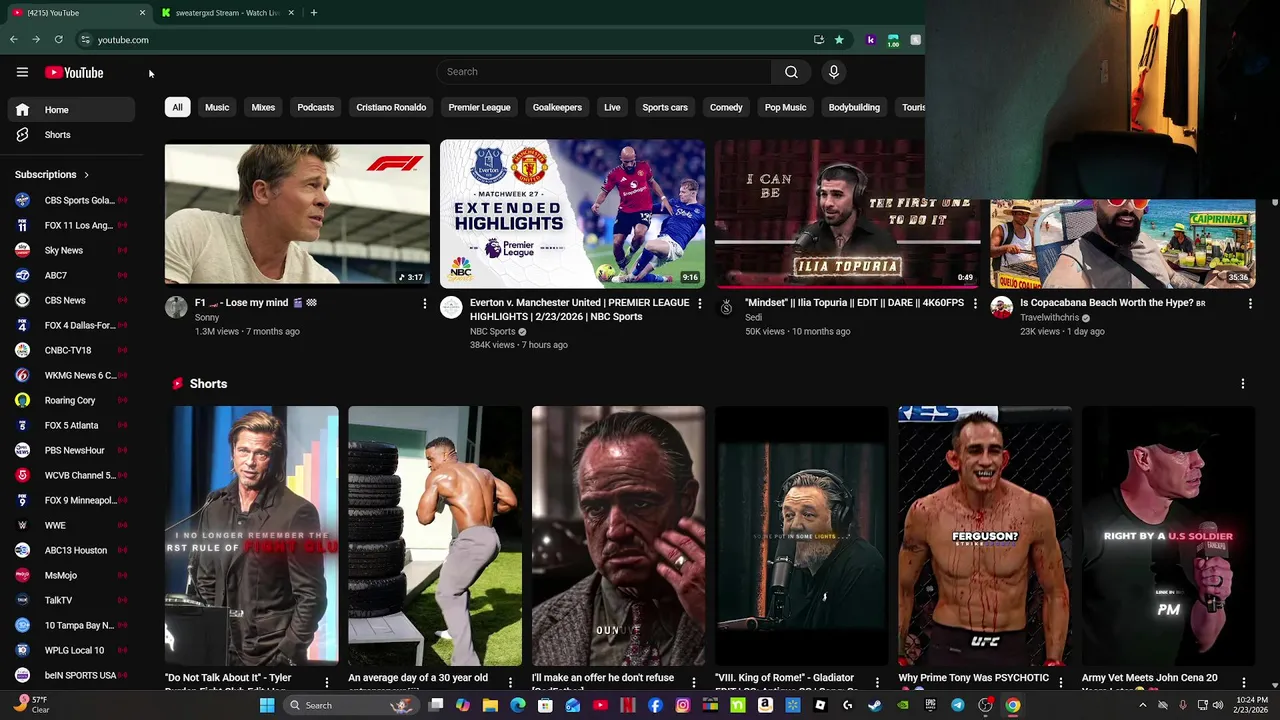
Task: Open site information icon beside URL
Action: (x=85, y=40)
